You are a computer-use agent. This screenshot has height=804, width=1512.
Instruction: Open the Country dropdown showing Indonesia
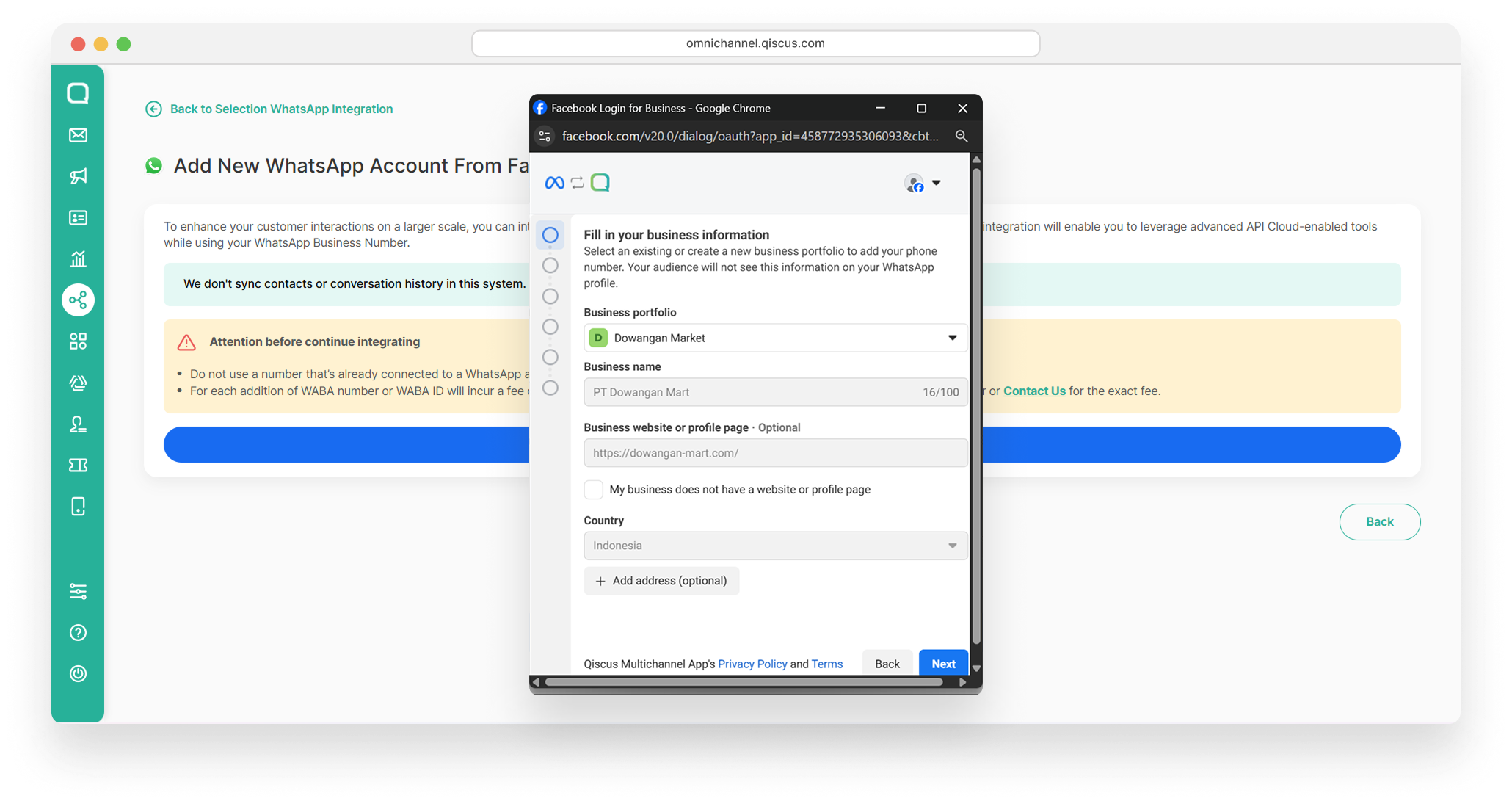775,546
